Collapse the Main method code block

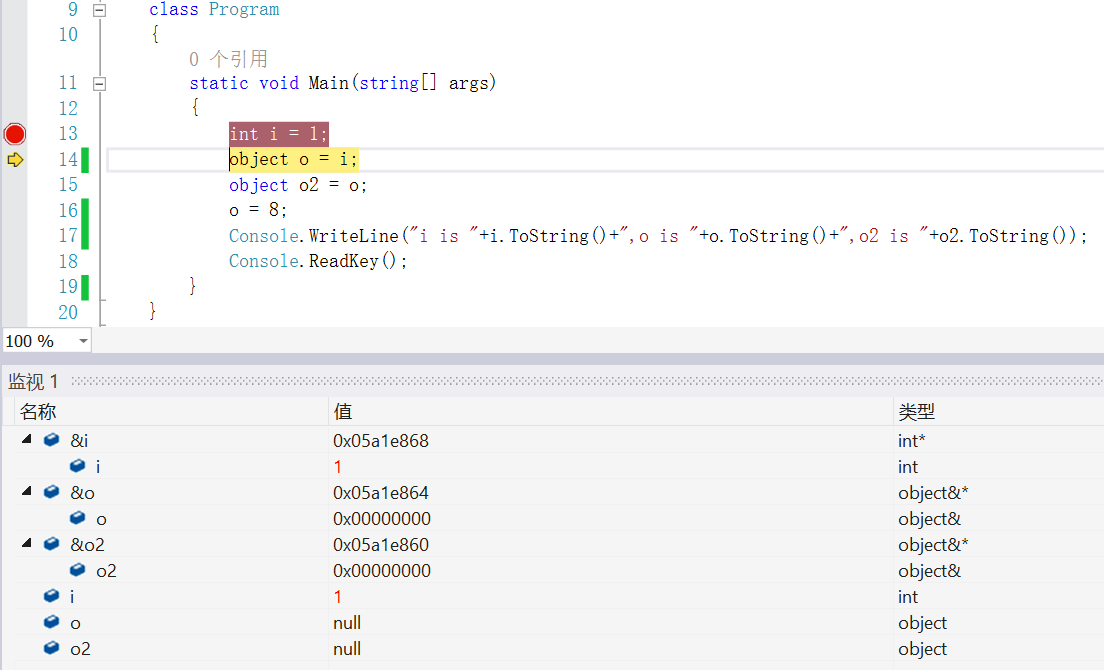pyautogui.click(x=99, y=84)
